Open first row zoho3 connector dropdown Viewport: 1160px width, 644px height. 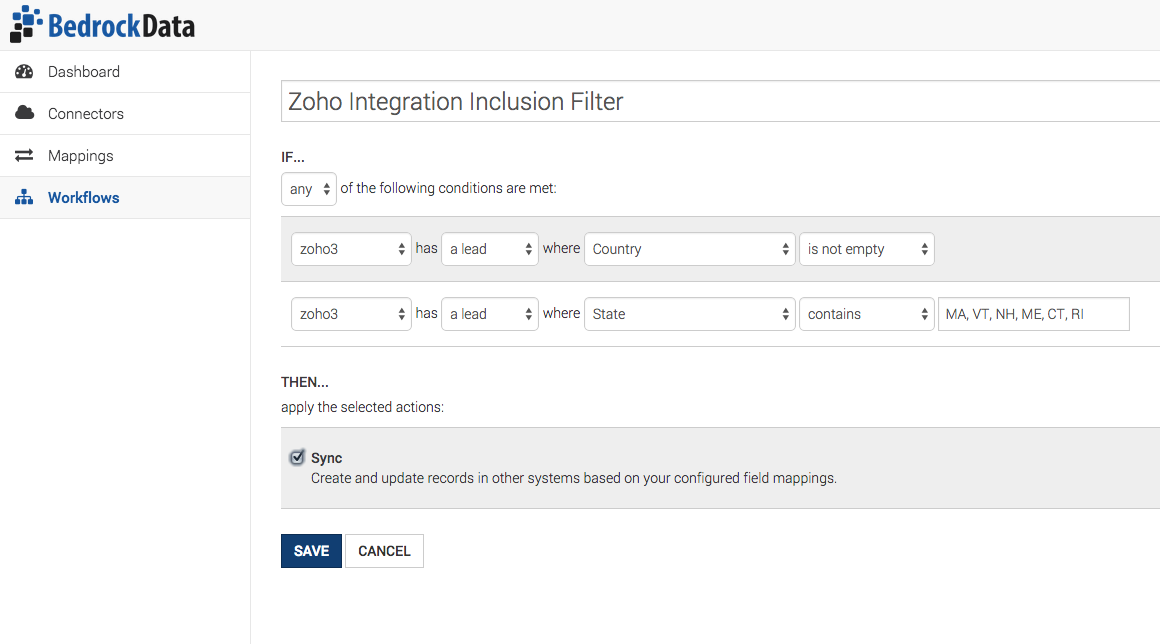click(351, 249)
